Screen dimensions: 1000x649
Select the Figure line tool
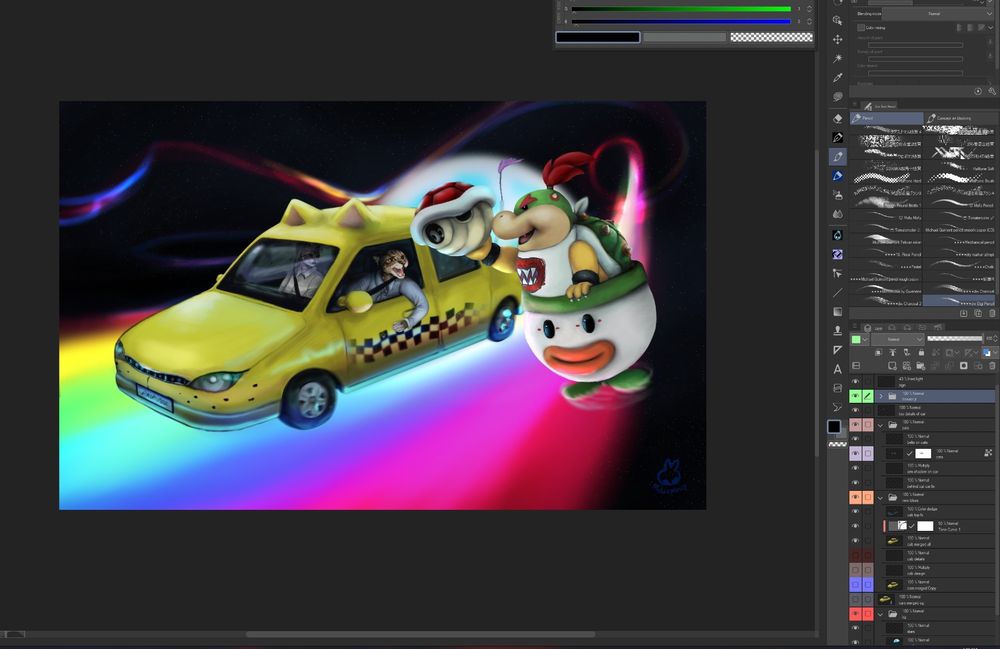click(837, 292)
